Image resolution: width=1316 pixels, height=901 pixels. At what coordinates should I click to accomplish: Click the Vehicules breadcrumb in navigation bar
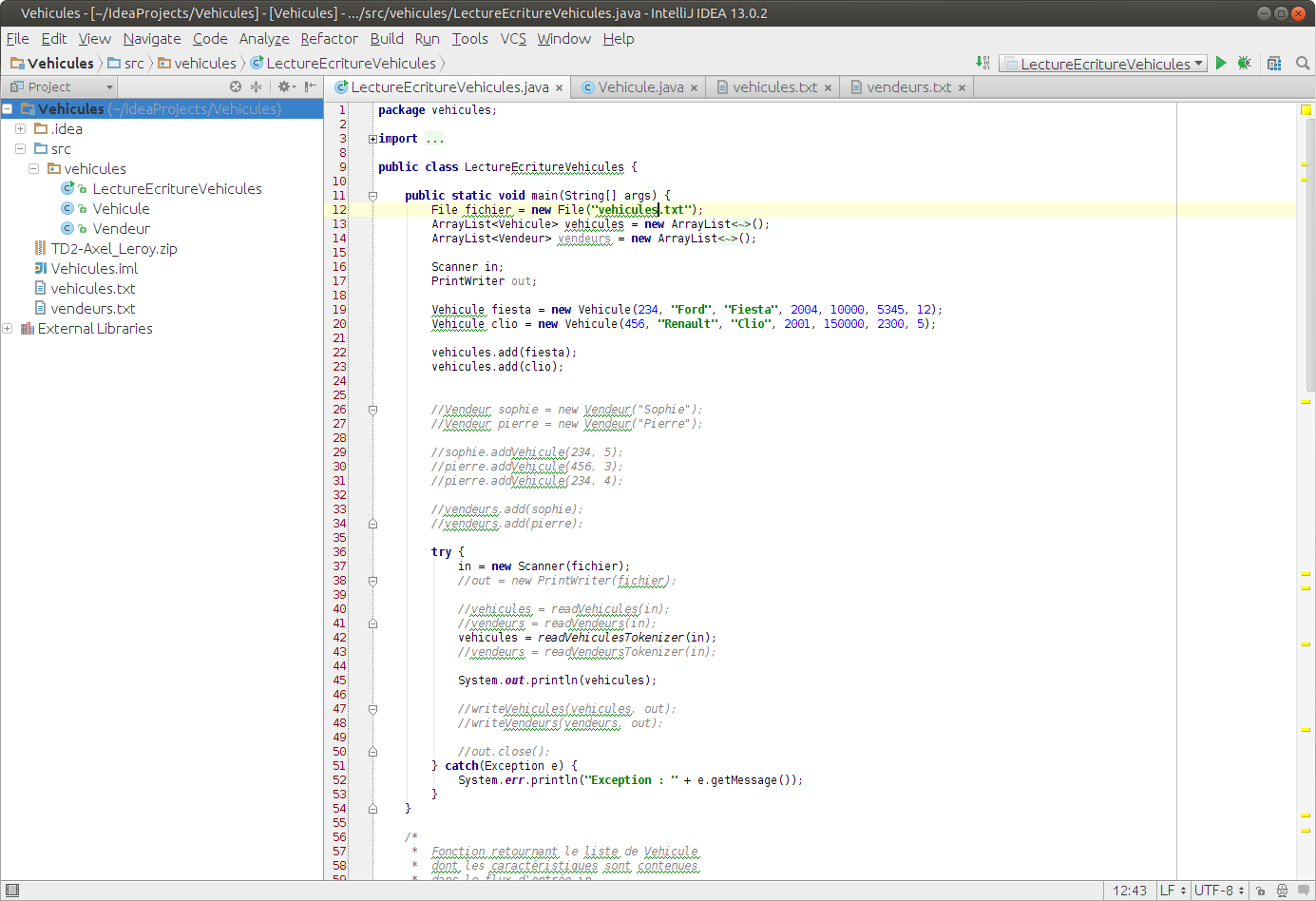pyautogui.click(x=52, y=64)
